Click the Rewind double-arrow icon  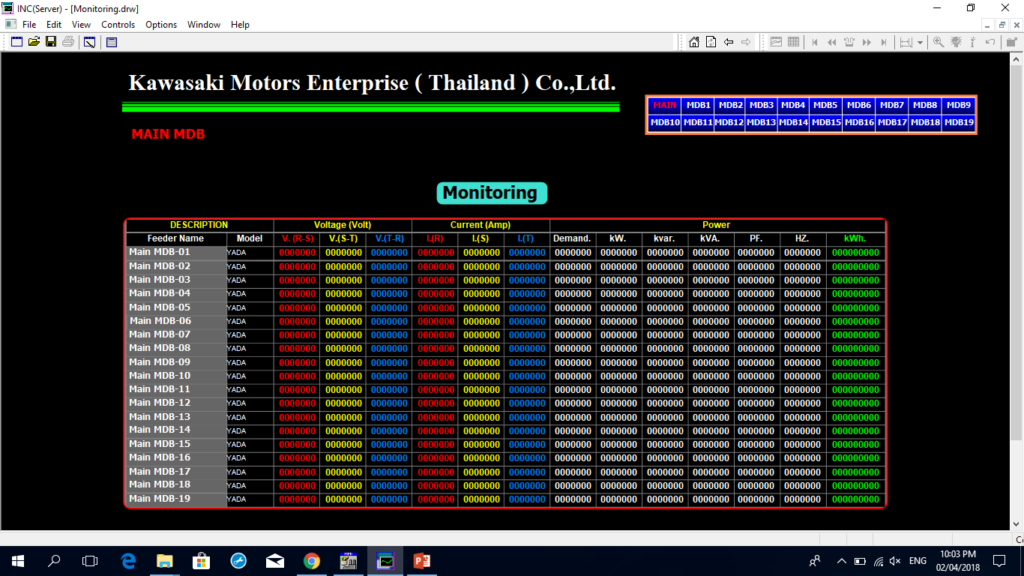832,42
